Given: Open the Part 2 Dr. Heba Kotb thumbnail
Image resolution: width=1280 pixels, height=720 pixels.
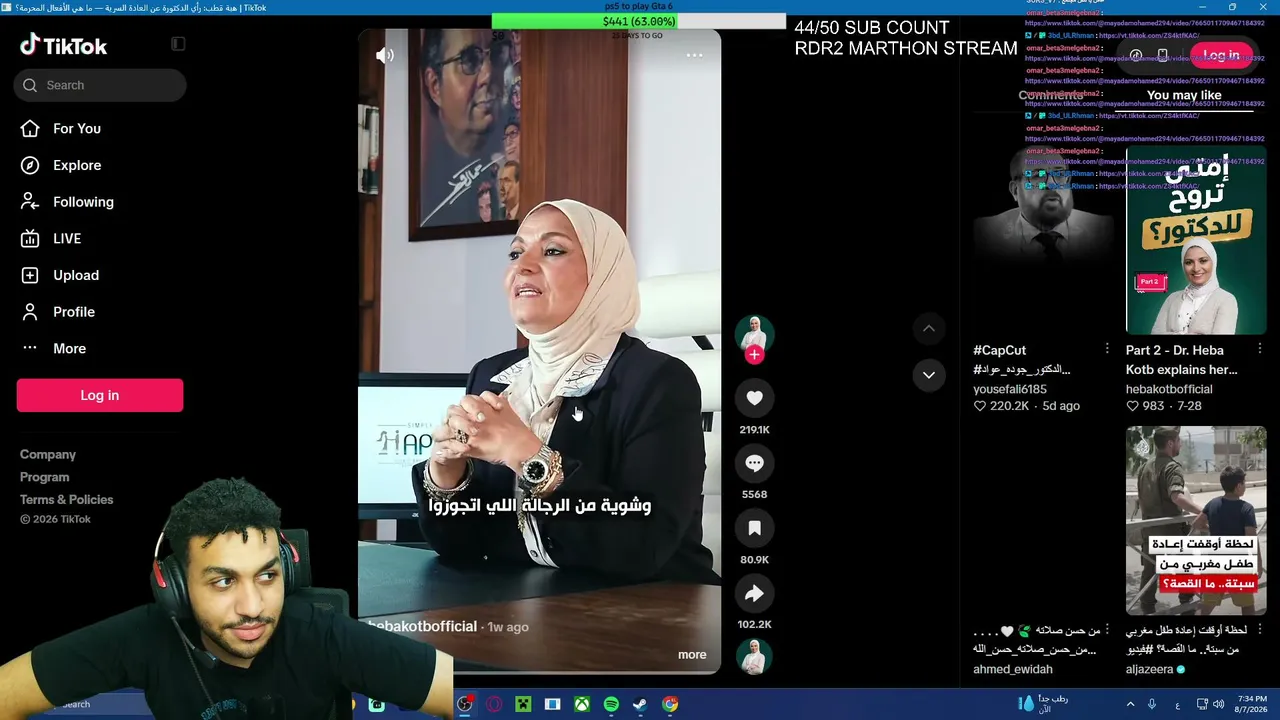Looking at the screenshot, I should [x=1196, y=240].
